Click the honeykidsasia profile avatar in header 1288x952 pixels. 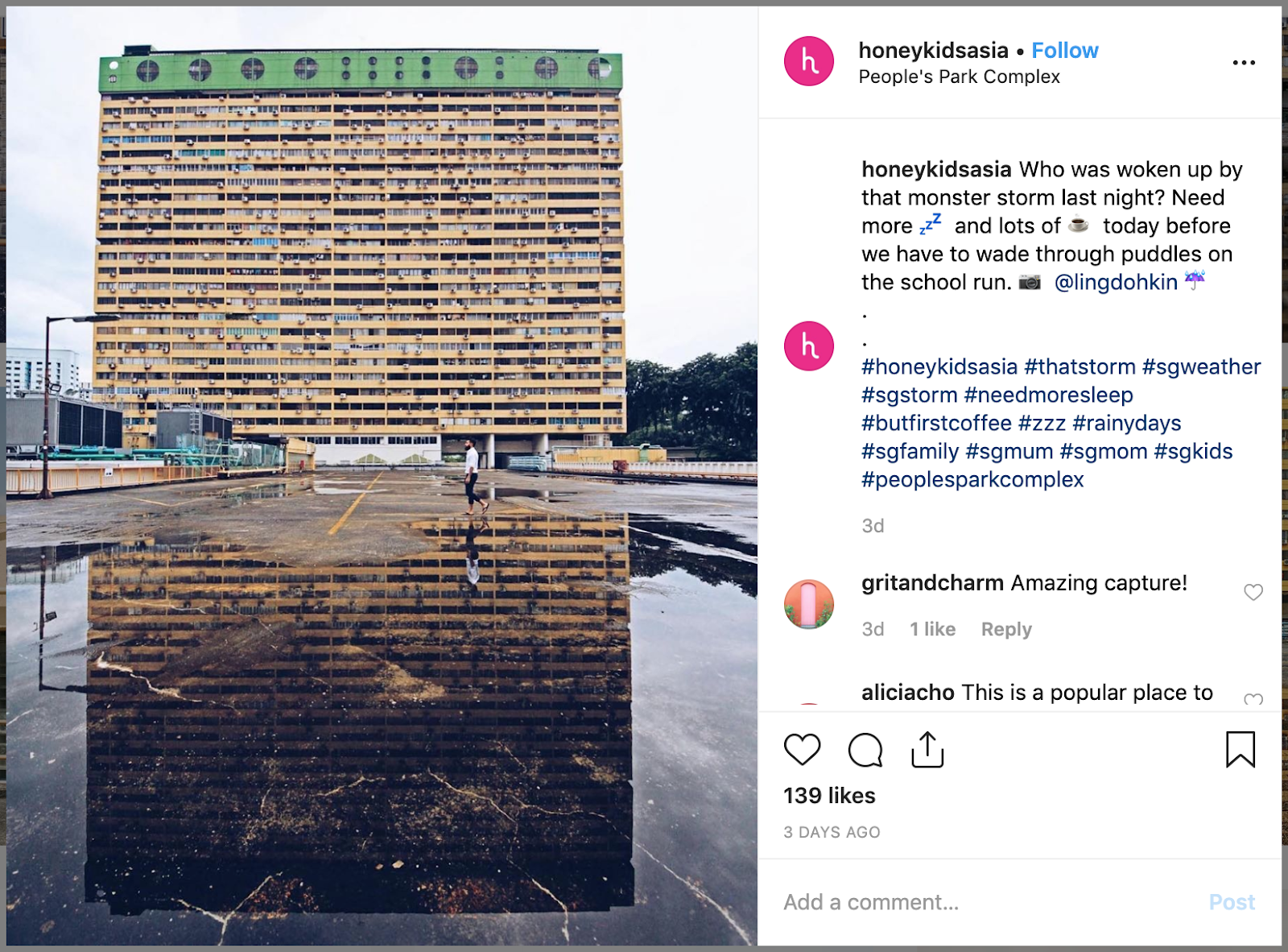(x=809, y=61)
